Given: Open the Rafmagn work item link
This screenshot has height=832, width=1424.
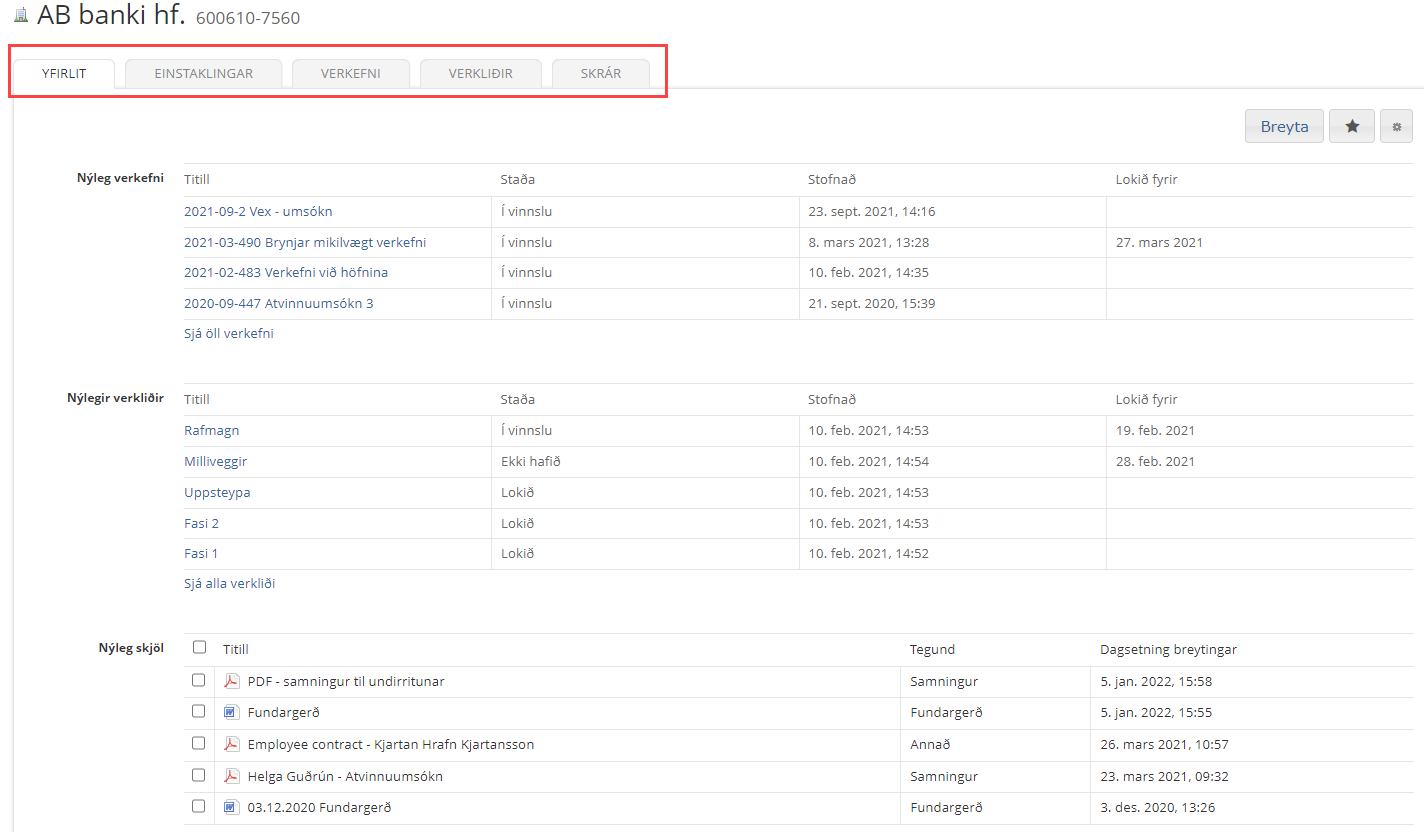Looking at the screenshot, I should tap(211, 431).
